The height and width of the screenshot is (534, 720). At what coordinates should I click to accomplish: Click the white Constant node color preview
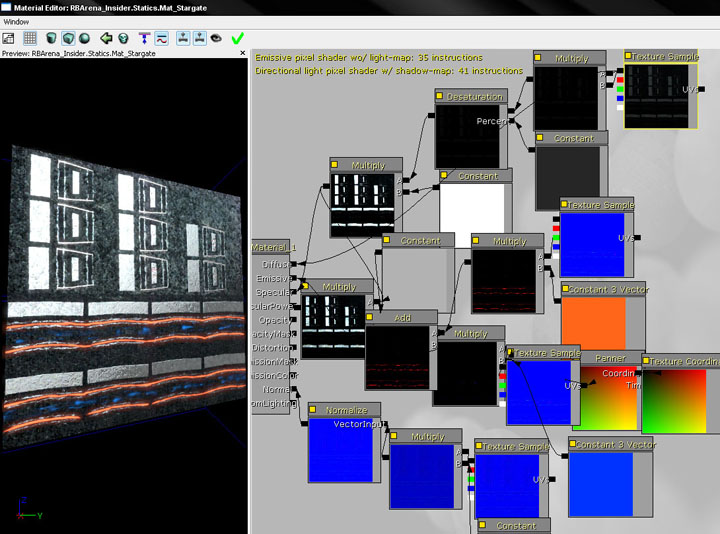click(x=472, y=209)
